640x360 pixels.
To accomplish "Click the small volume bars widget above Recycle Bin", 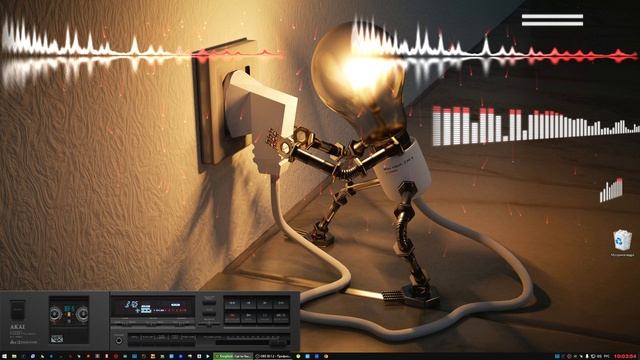I will pyautogui.click(x=611, y=190).
